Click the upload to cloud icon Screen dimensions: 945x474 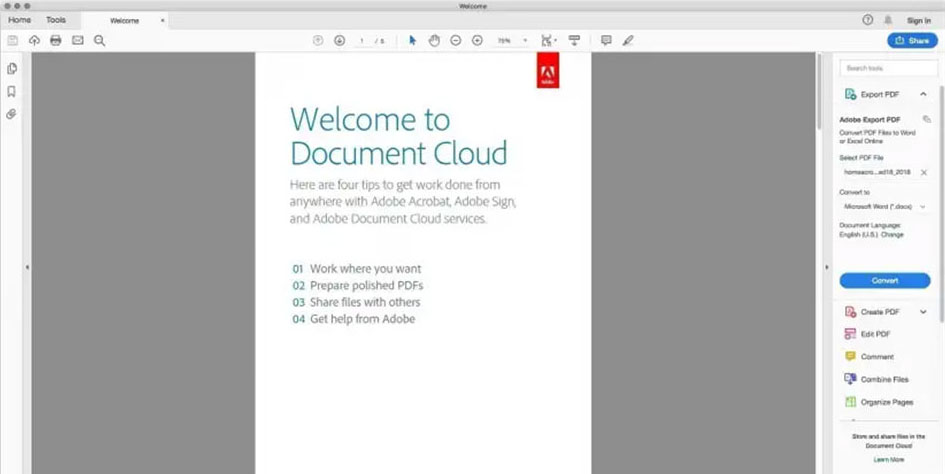pyautogui.click(x=34, y=40)
